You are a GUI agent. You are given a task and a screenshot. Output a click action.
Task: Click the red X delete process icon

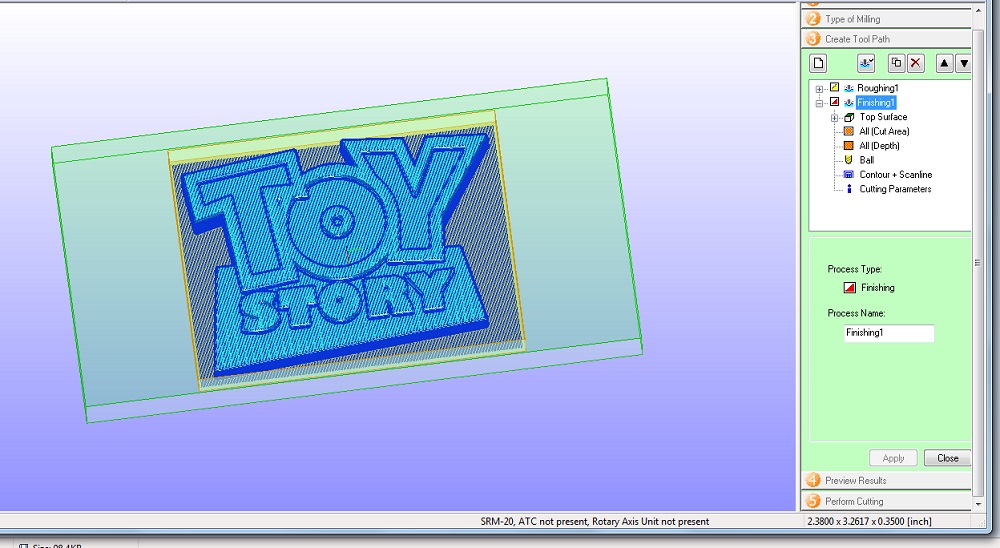(x=916, y=63)
